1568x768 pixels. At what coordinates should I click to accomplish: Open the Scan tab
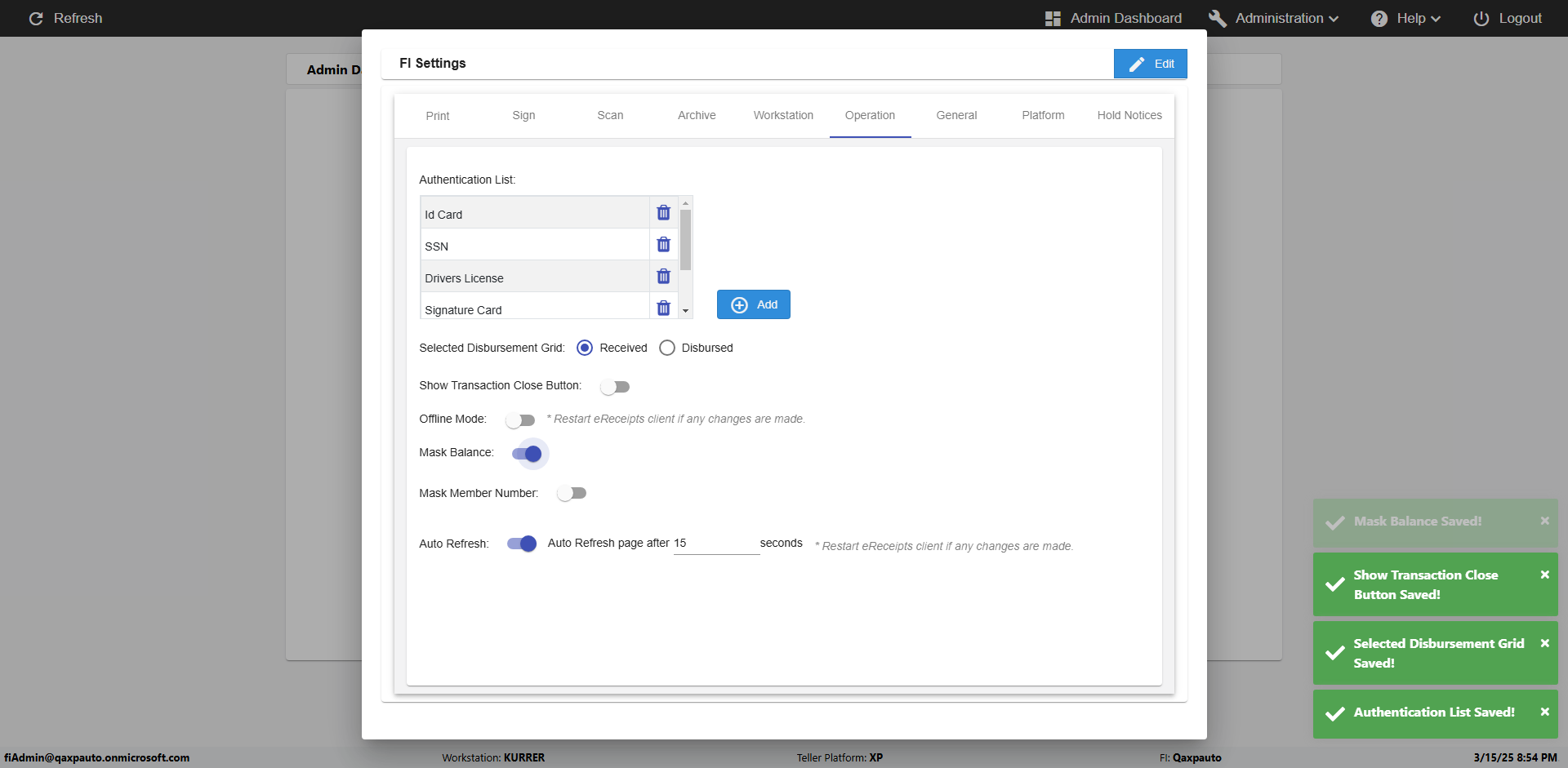pos(610,116)
